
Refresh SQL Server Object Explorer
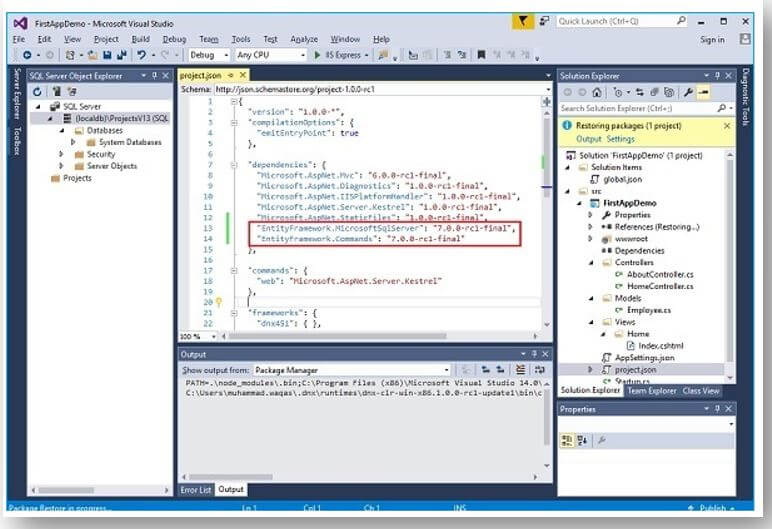(37, 92)
